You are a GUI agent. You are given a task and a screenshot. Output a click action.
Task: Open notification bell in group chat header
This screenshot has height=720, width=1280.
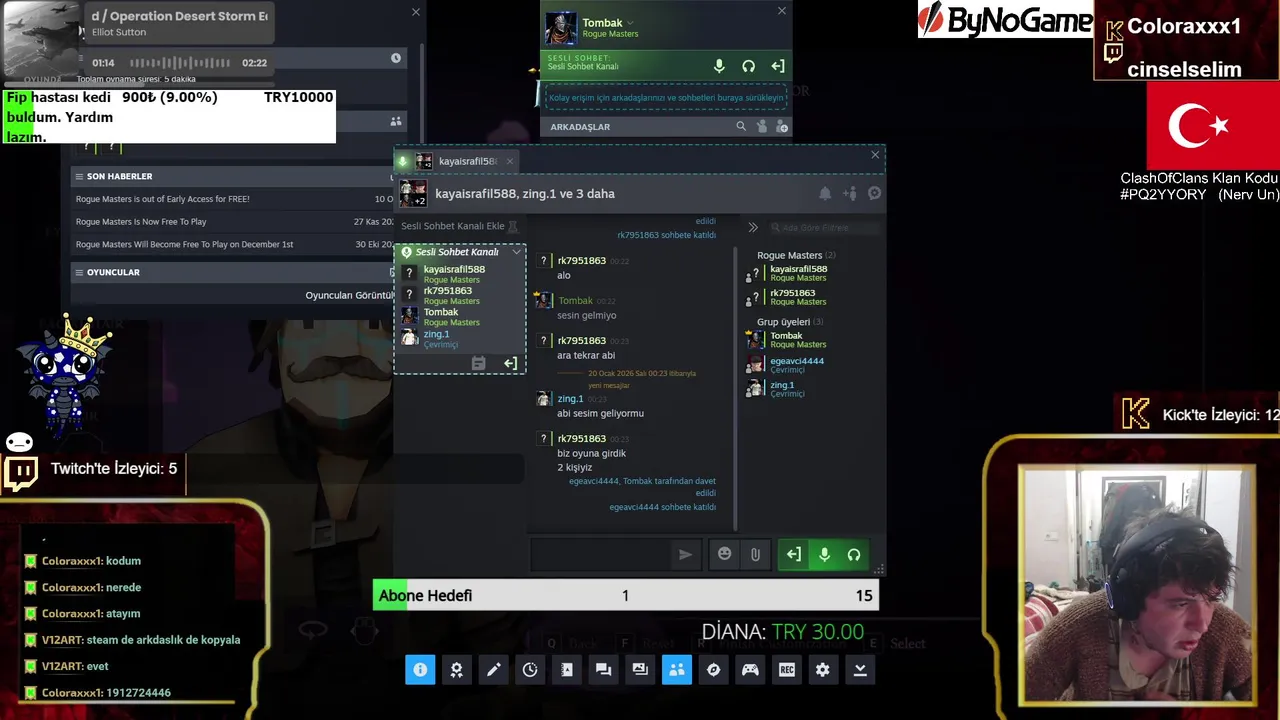(825, 194)
